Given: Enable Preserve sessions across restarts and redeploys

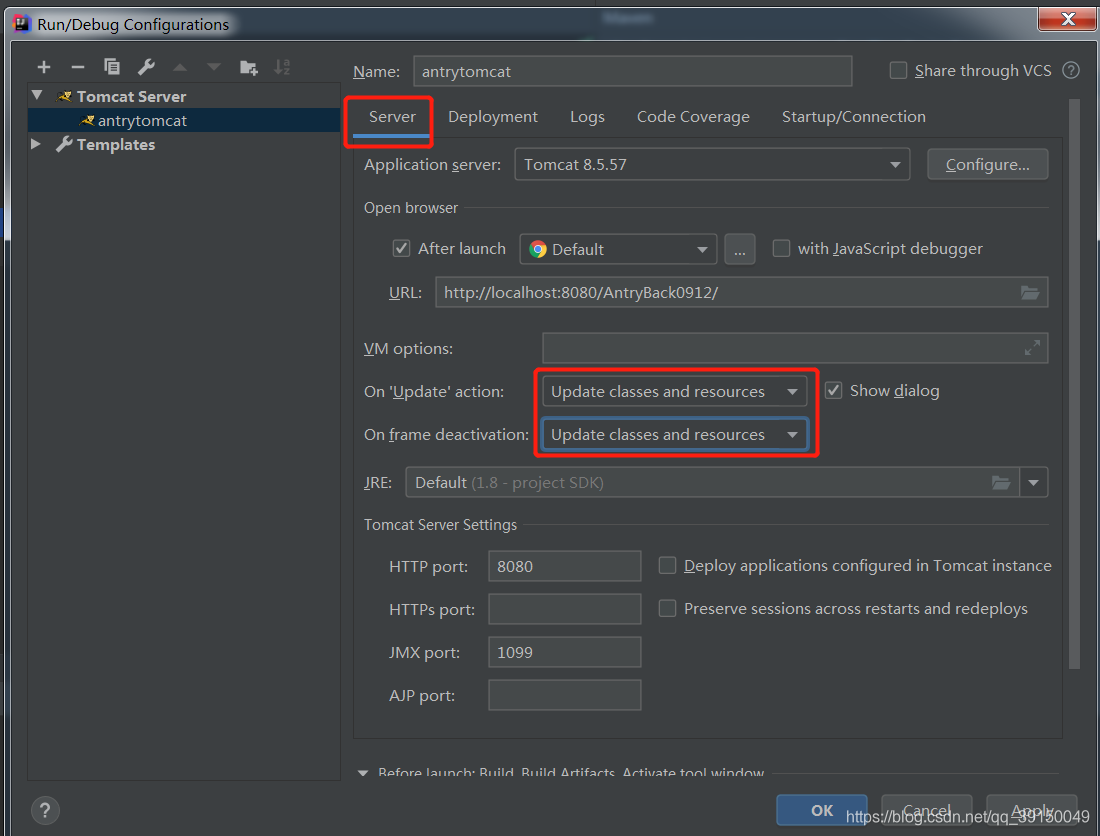Looking at the screenshot, I should click(667, 608).
